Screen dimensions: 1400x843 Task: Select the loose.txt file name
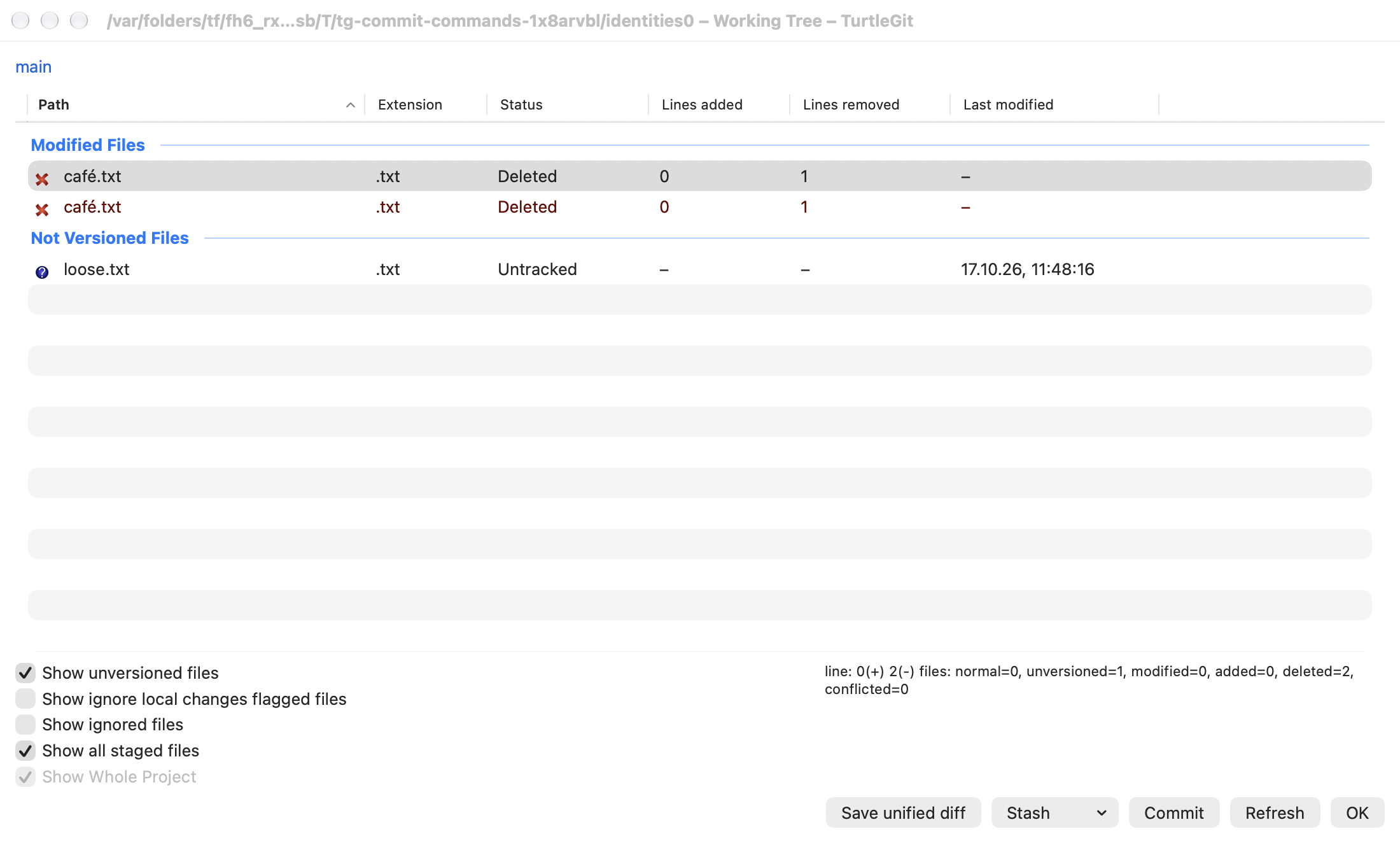click(x=96, y=269)
